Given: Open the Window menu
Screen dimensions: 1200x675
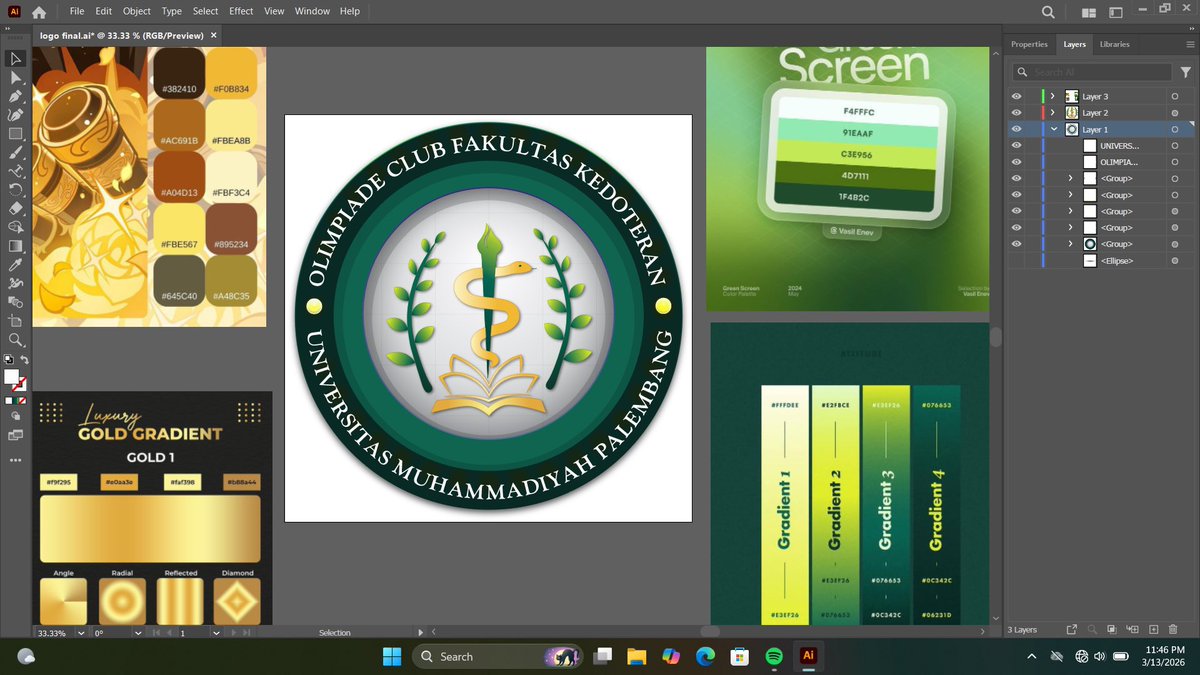Looking at the screenshot, I should click(x=312, y=11).
